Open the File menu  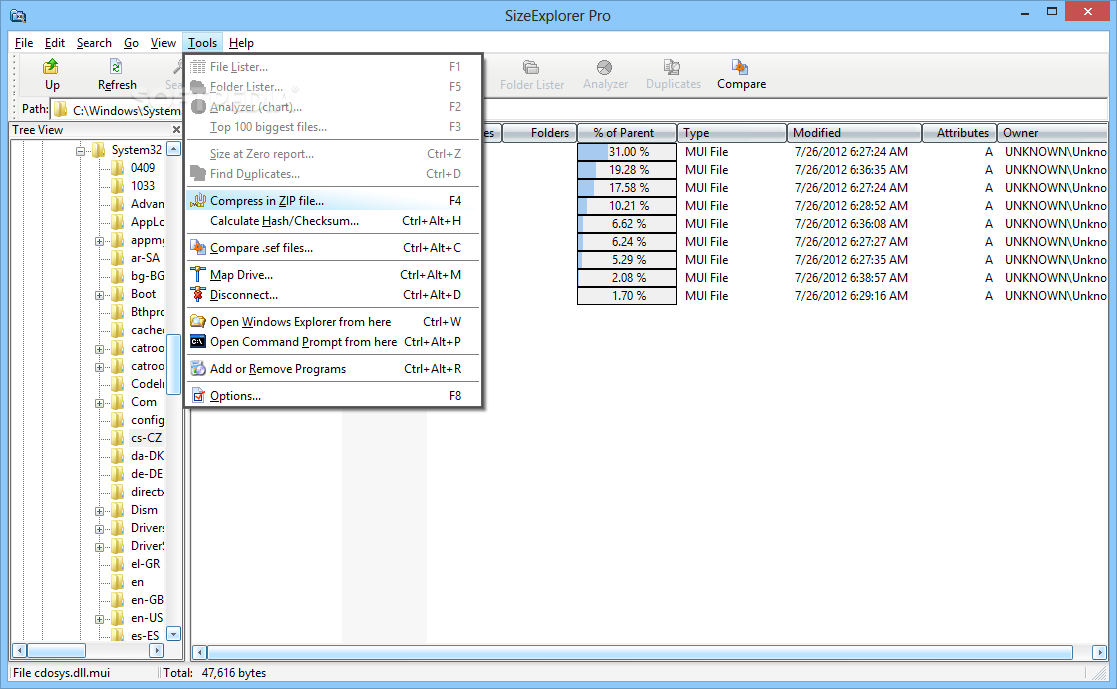(24, 43)
